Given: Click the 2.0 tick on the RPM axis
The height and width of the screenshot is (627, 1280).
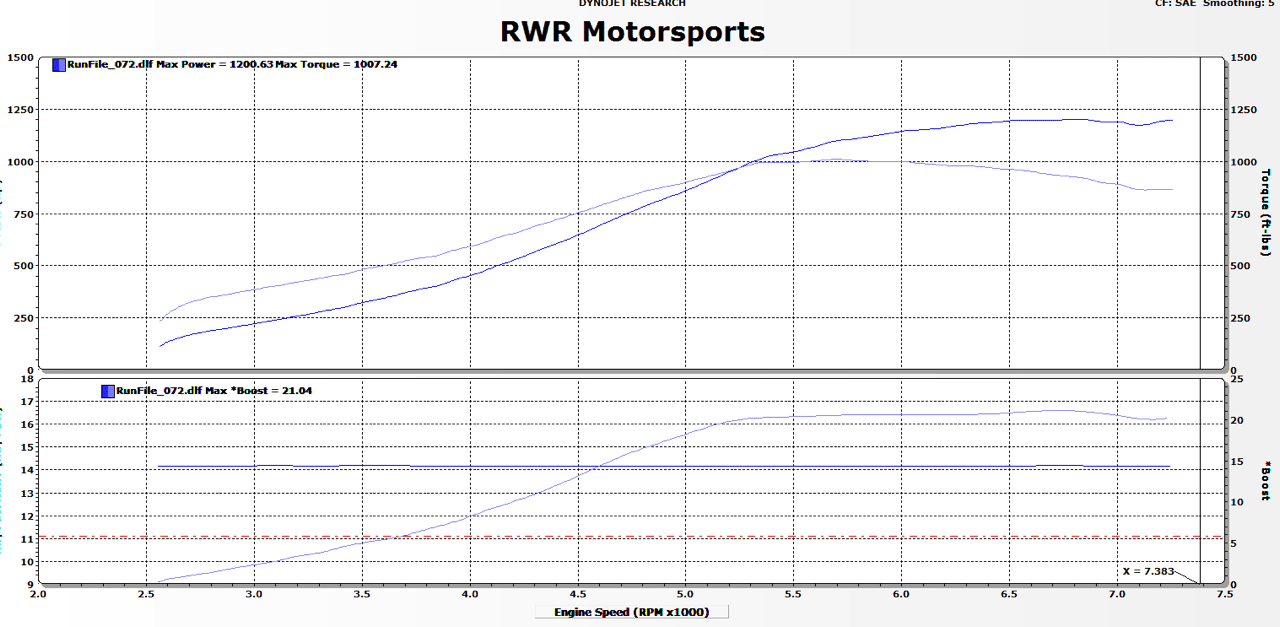Looking at the screenshot, I should 38,594.
